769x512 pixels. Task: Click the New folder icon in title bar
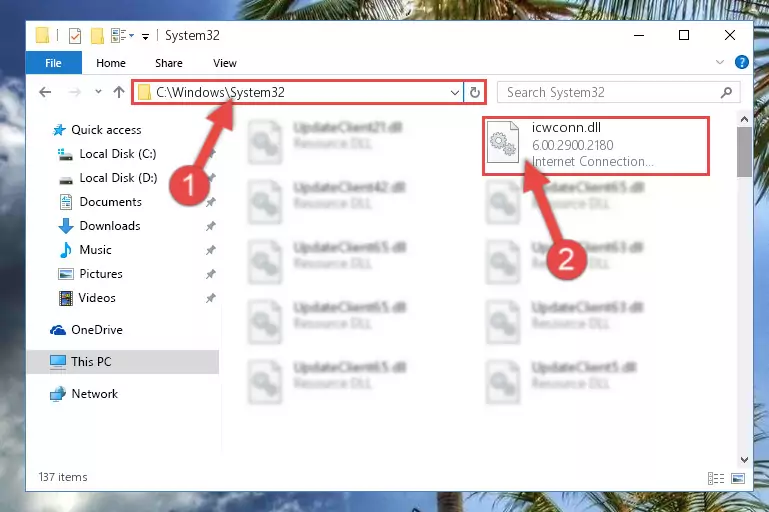coord(97,36)
